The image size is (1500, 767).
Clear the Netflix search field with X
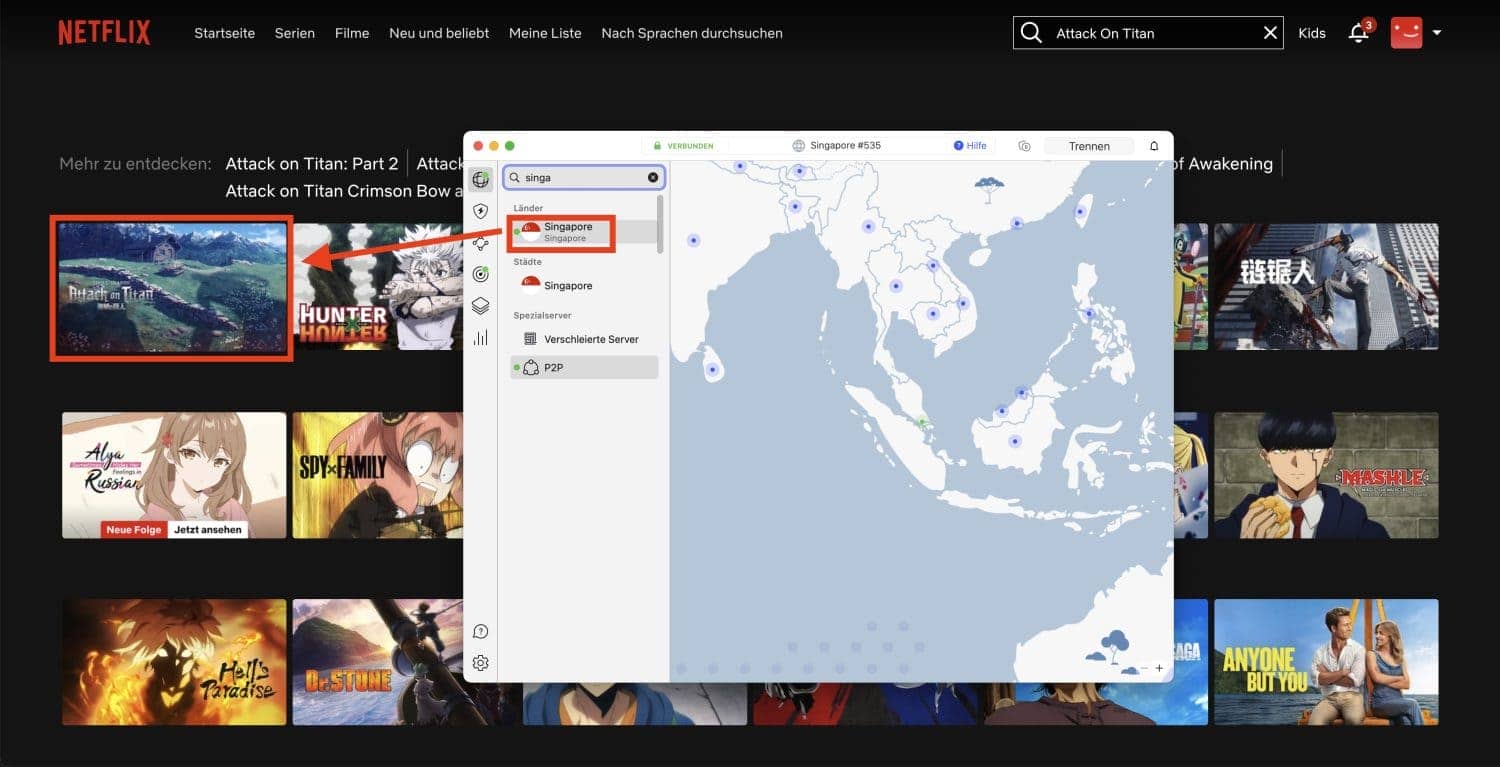click(1270, 33)
